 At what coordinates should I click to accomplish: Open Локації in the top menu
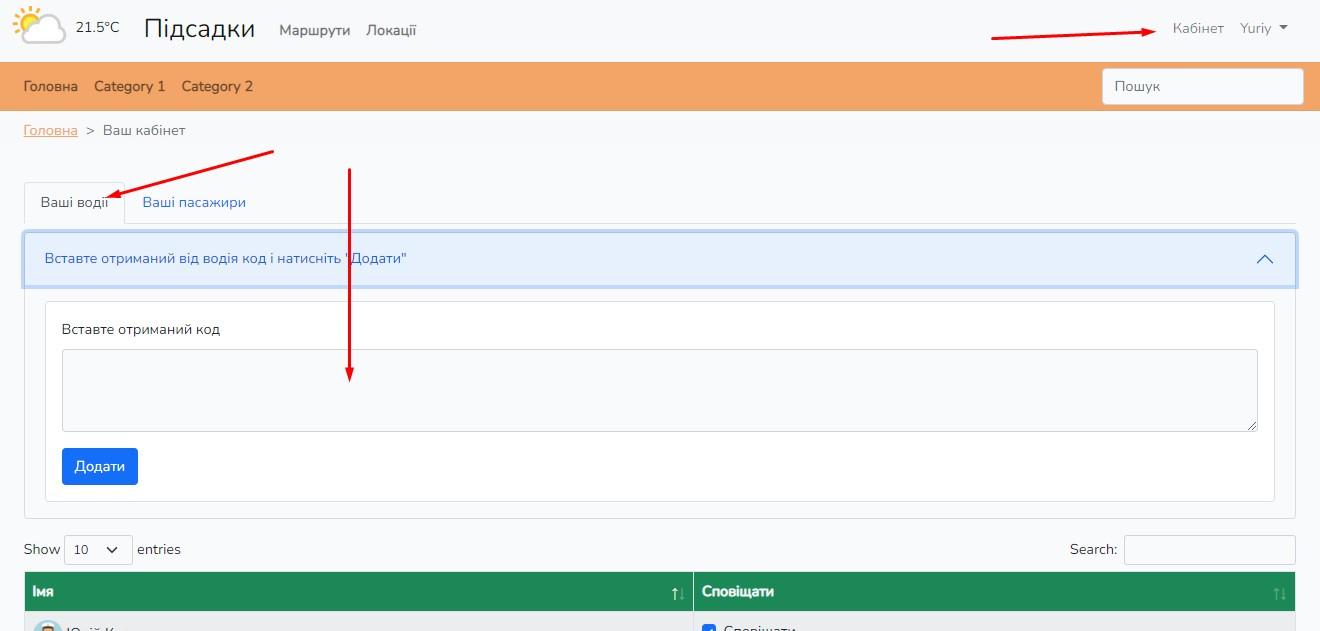pyautogui.click(x=391, y=30)
